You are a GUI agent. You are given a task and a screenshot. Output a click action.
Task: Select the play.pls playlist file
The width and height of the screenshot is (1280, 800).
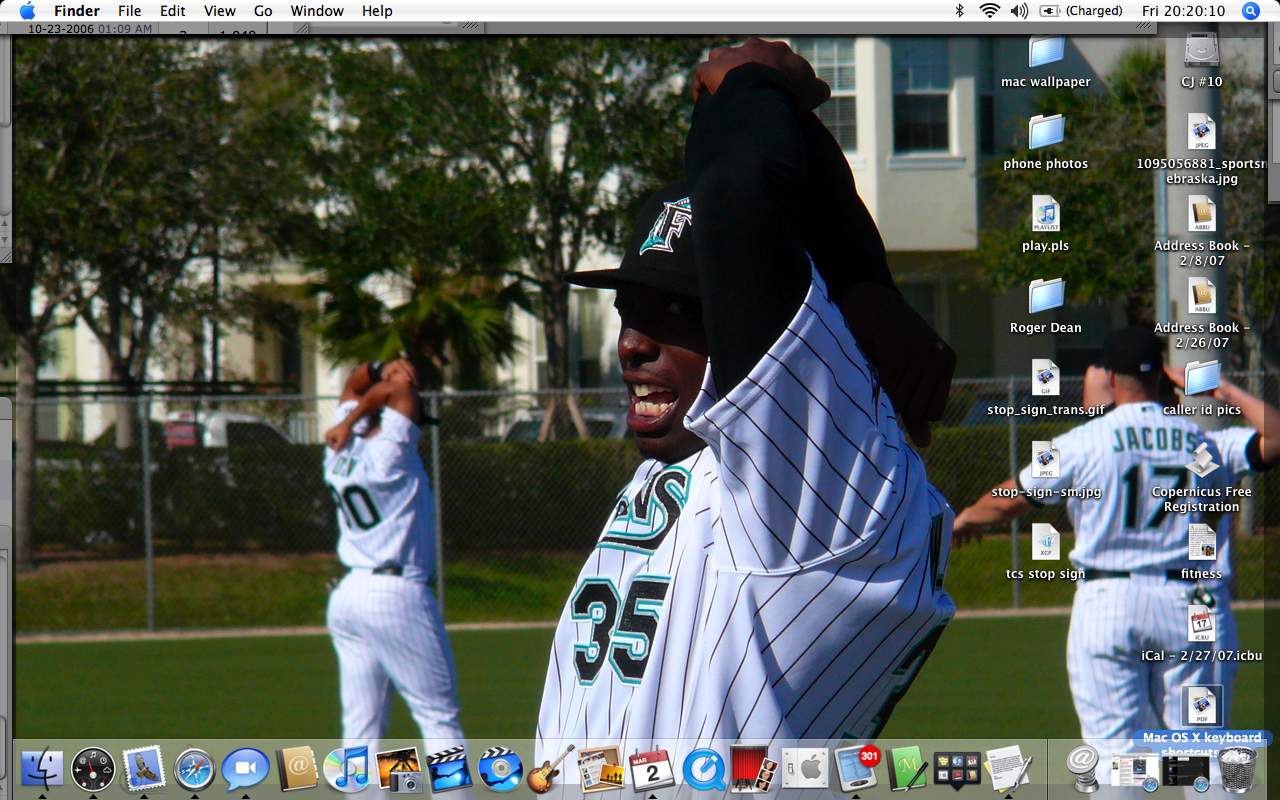[1046, 225]
